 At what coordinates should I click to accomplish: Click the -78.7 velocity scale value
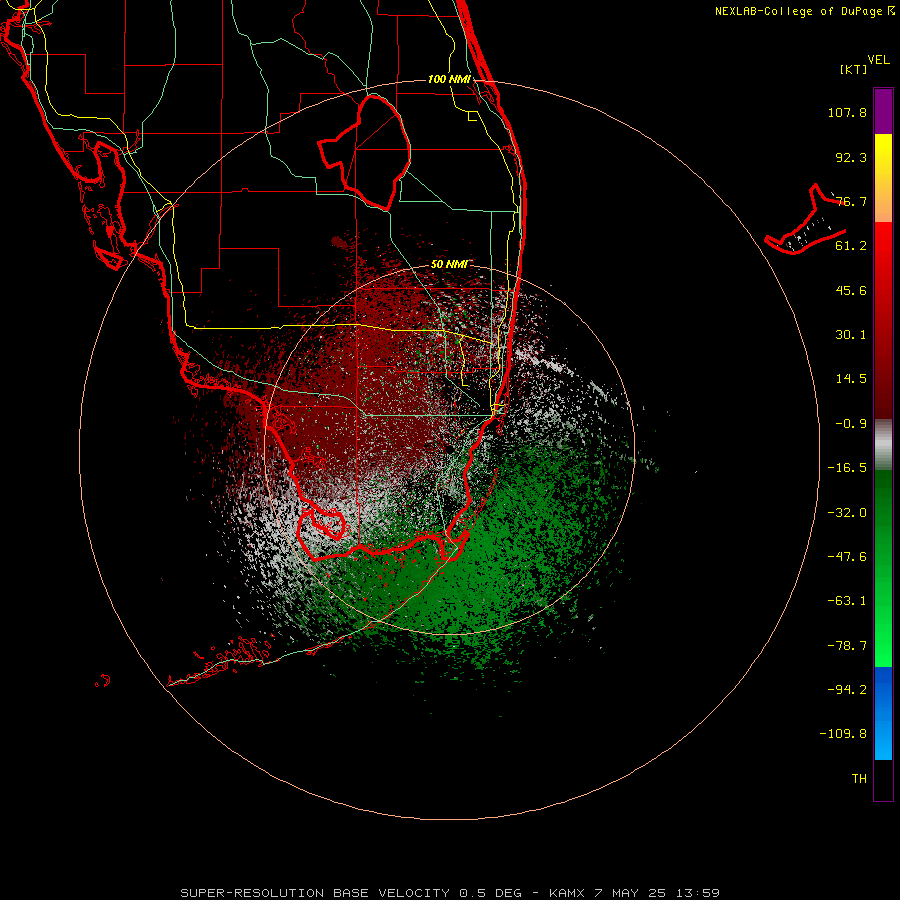tap(847, 646)
